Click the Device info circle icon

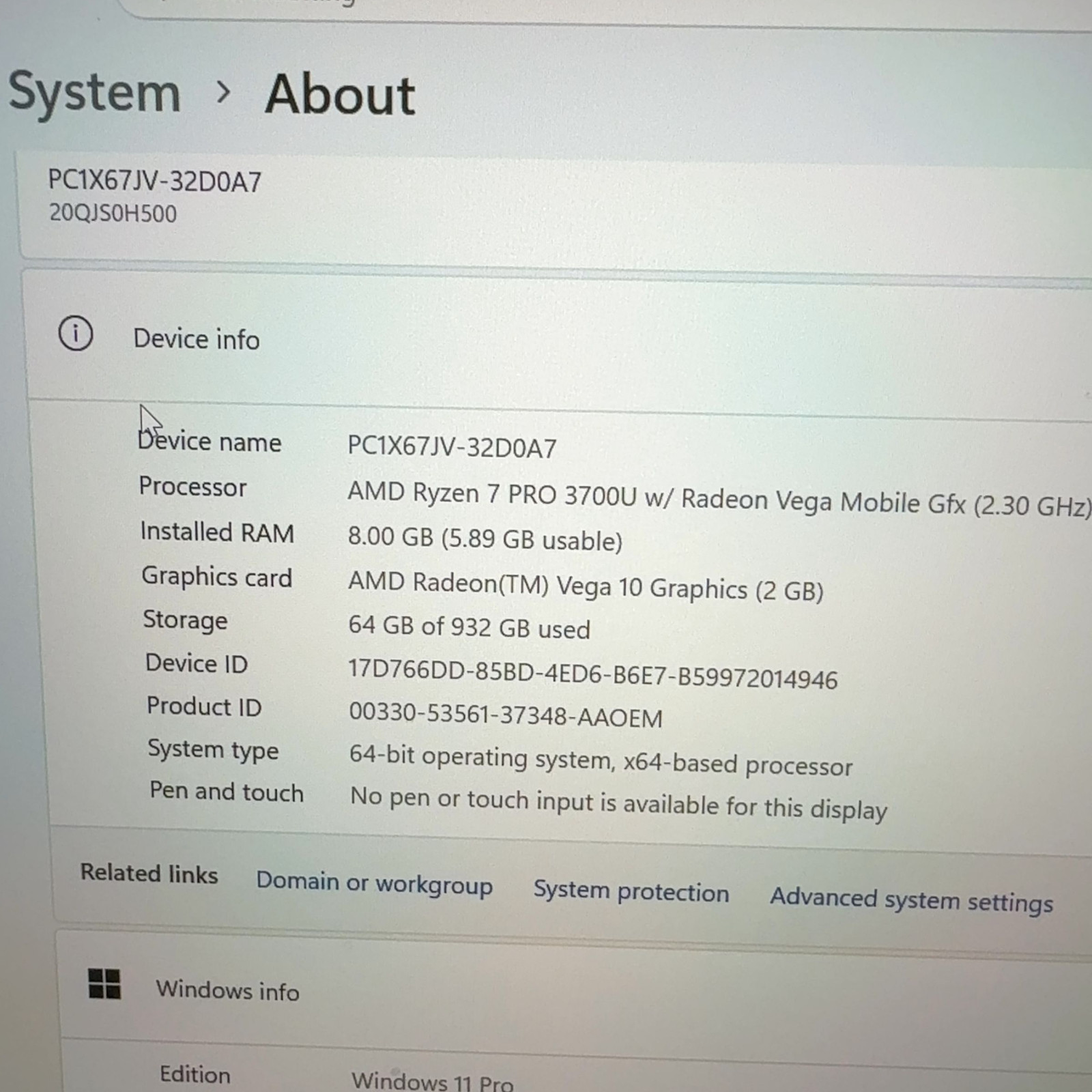coord(75,334)
